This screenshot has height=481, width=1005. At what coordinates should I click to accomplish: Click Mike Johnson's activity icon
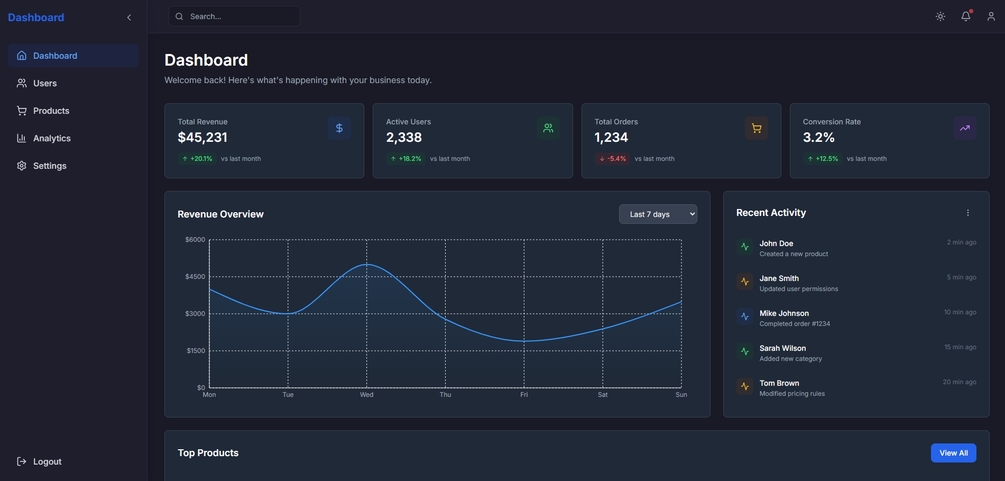point(745,317)
